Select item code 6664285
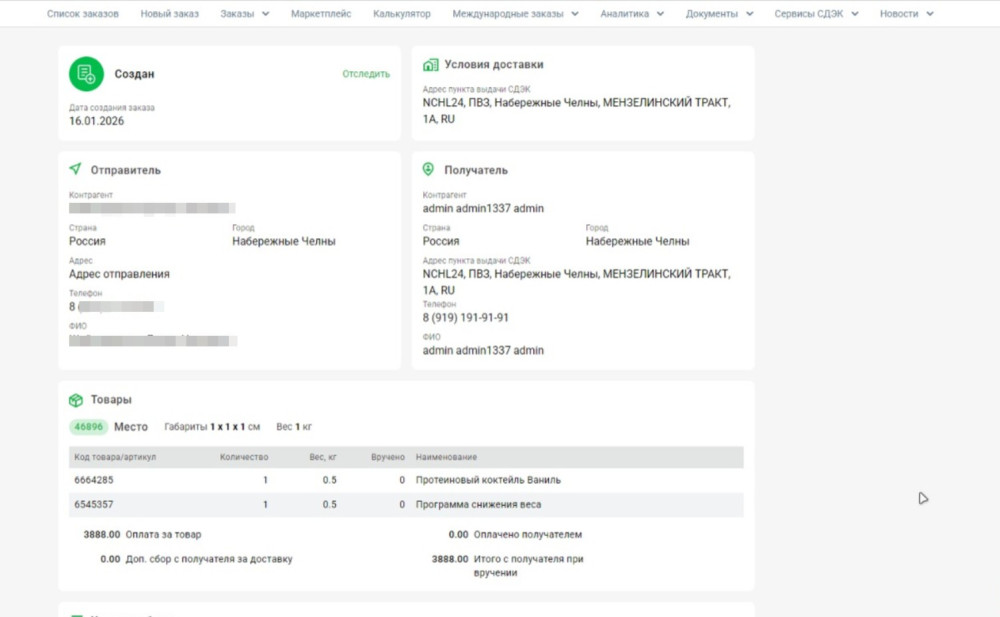Screen dimensions: 1000x617 (94, 480)
